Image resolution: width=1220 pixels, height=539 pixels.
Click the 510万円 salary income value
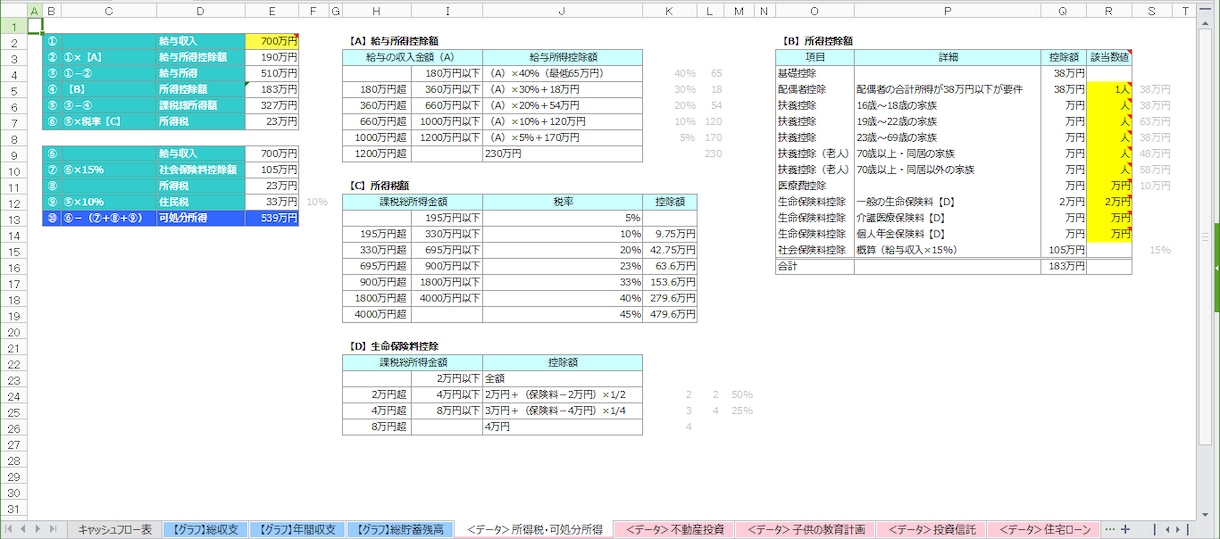tap(272, 74)
